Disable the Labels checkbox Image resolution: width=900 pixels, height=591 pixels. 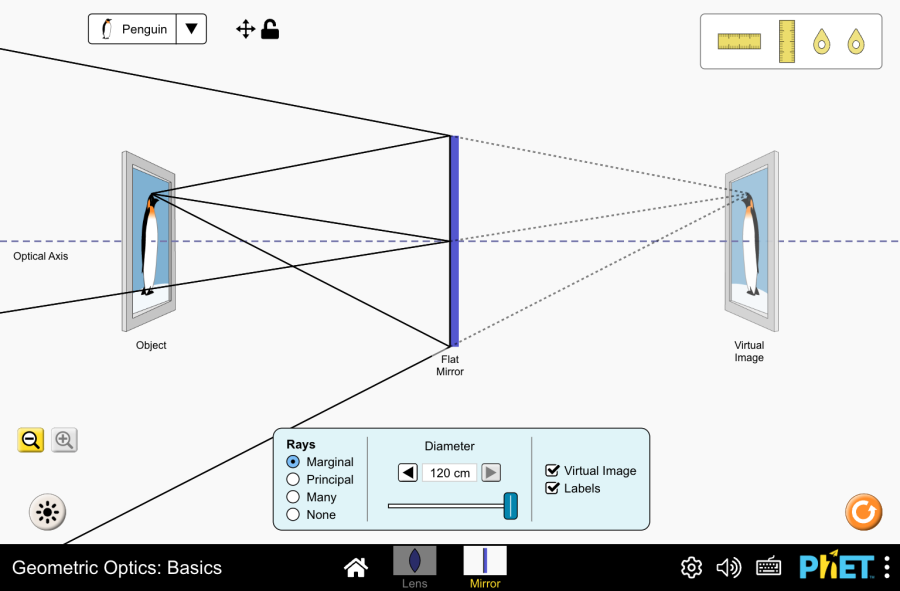click(x=552, y=488)
